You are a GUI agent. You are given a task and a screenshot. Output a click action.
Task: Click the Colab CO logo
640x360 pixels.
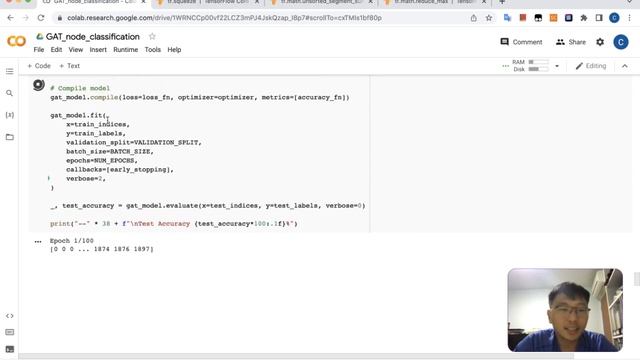pyautogui.click(x=16, y=41)
